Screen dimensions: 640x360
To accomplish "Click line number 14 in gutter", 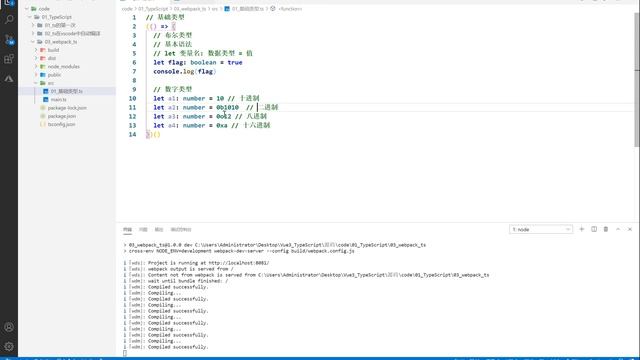I will 132,134.
